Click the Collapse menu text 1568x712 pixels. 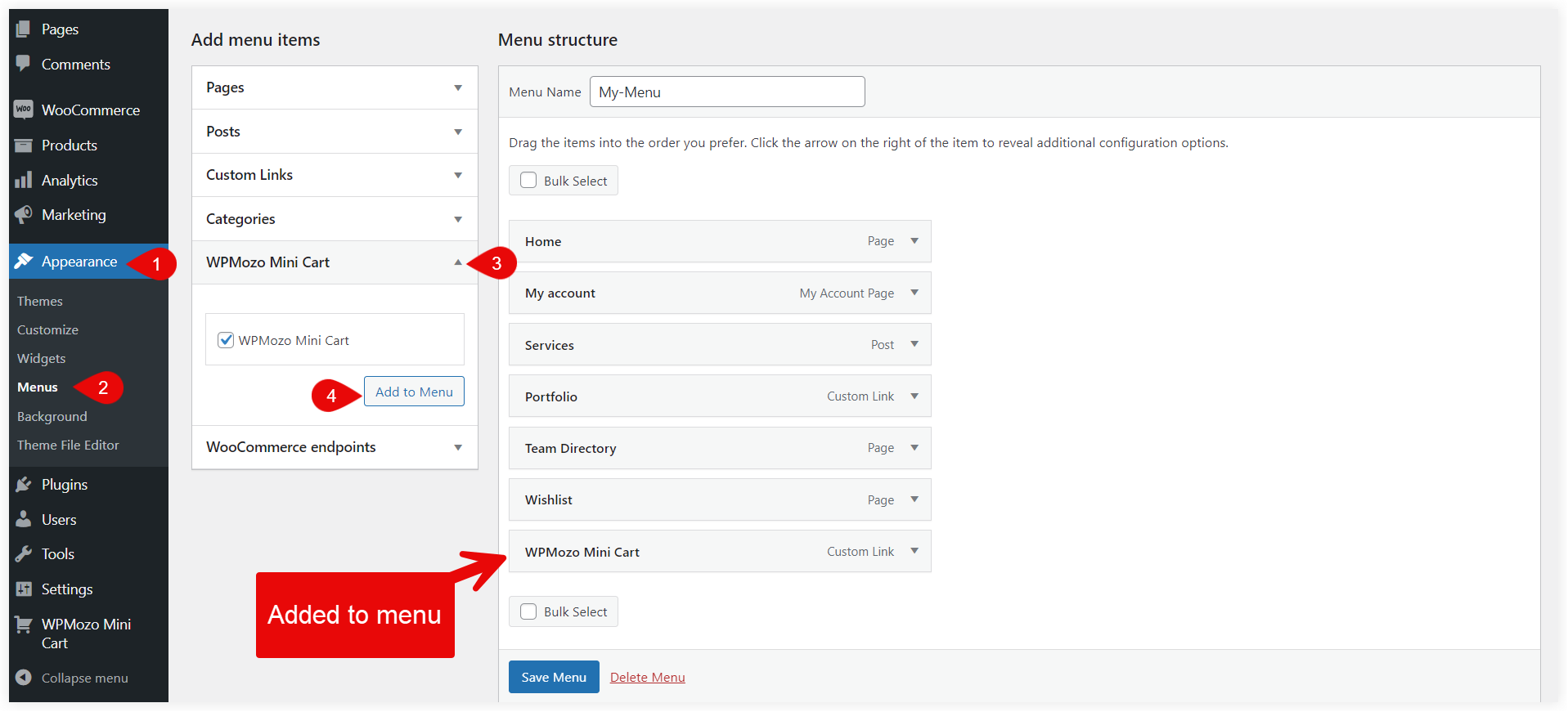tap(85, 678)
